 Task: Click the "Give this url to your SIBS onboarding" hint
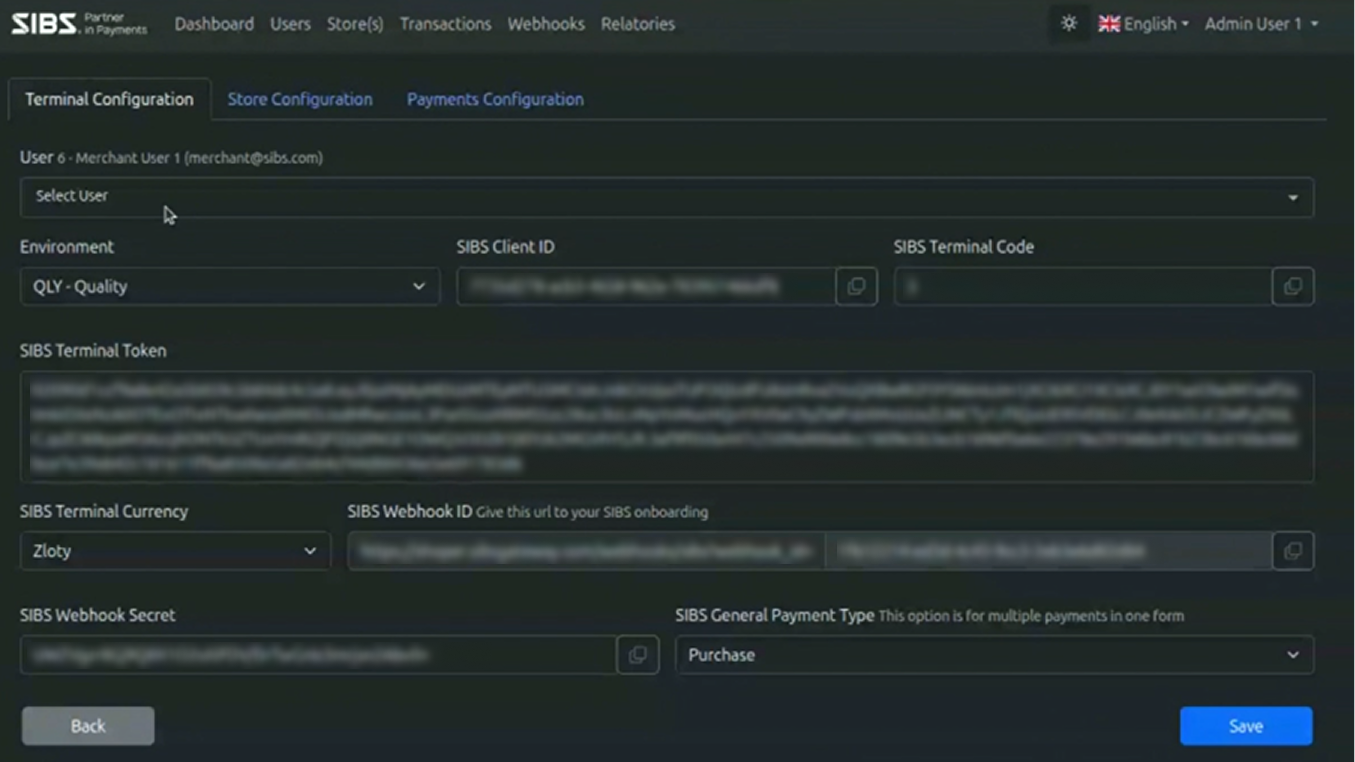[x=592, y=512]
